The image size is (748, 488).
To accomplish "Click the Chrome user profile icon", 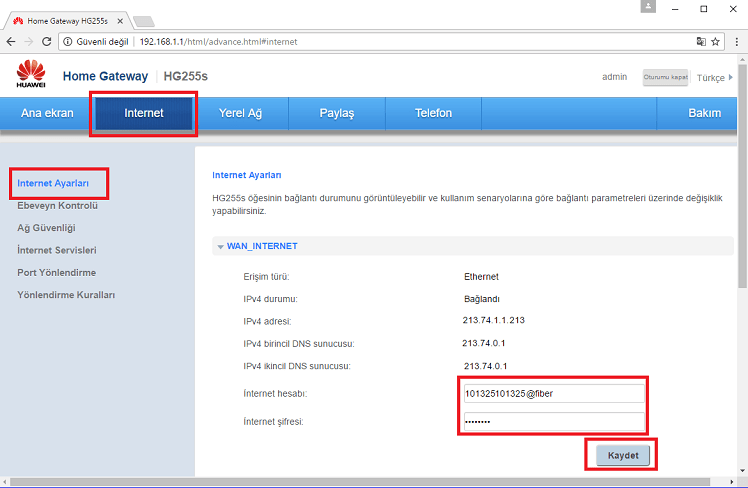I will [649, 8].
